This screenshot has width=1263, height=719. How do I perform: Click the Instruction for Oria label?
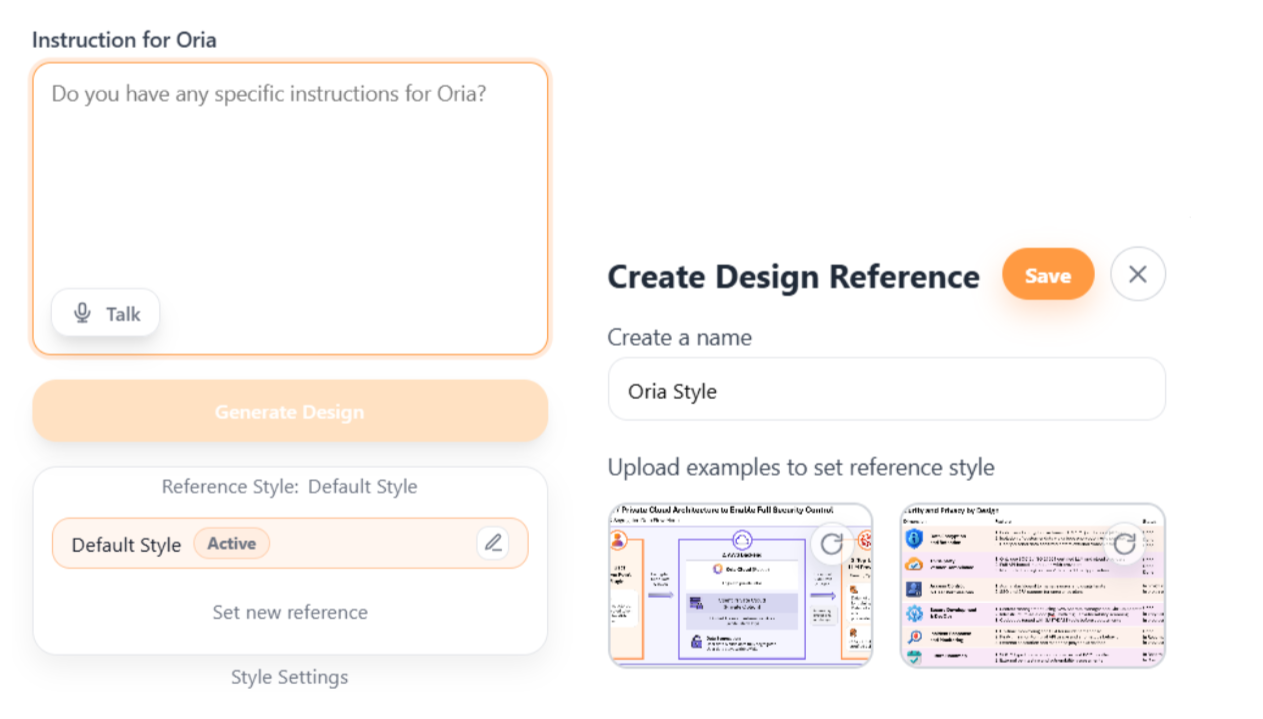coord(123,40)
